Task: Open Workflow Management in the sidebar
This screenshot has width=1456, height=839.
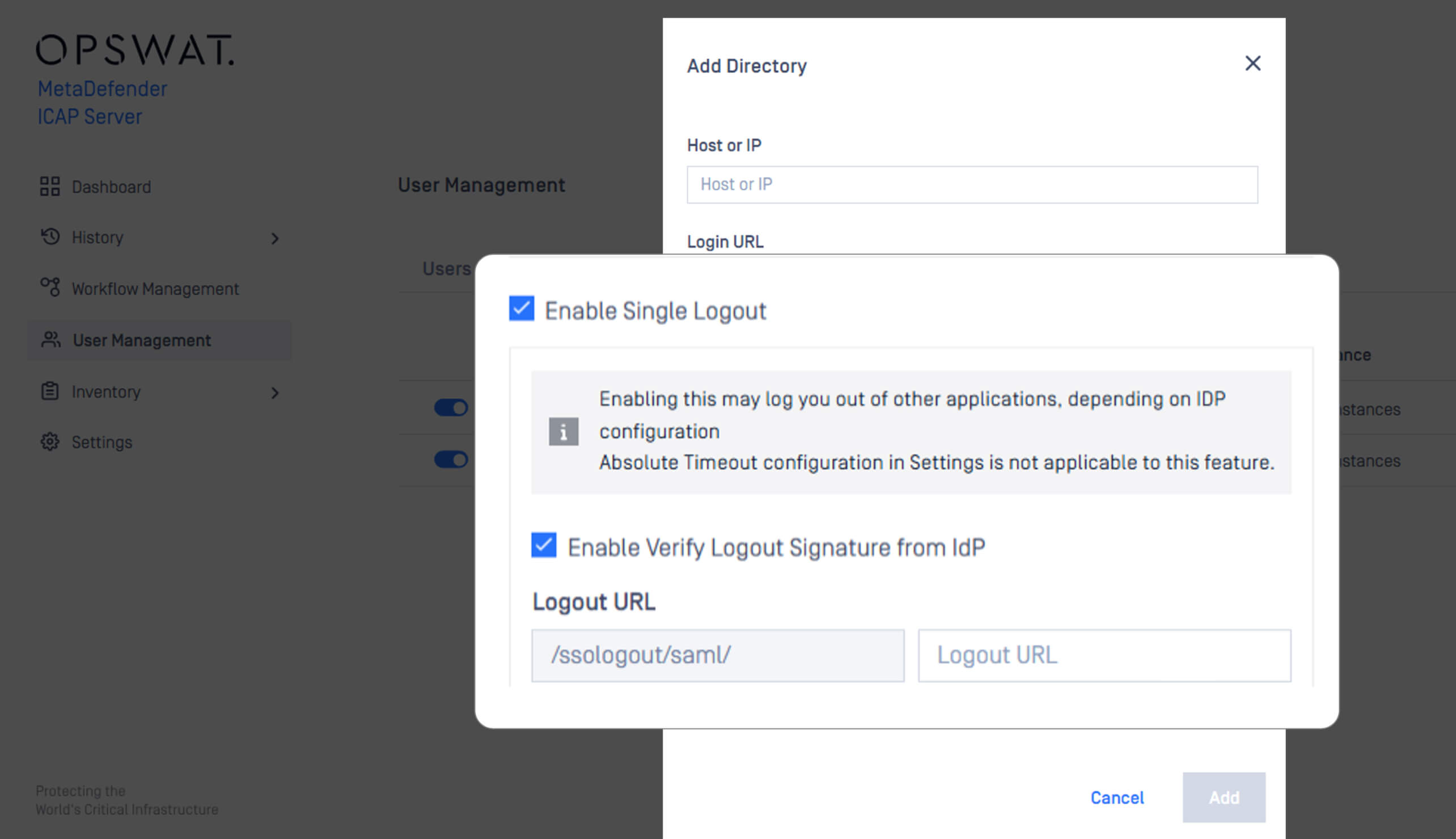Action: (x=155, y=289)
